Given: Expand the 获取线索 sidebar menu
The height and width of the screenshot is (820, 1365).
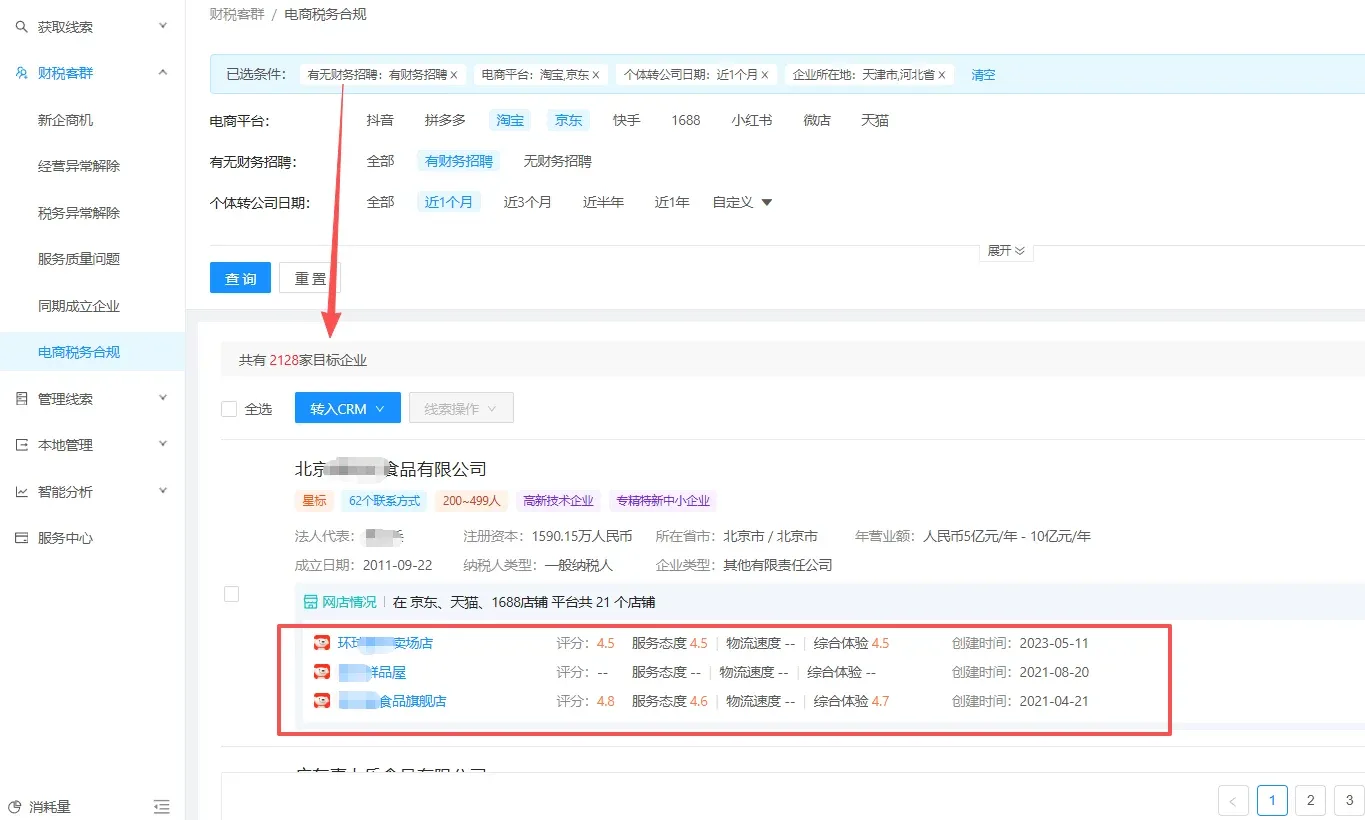Looking at the screenshot, I should click(163, 26).
